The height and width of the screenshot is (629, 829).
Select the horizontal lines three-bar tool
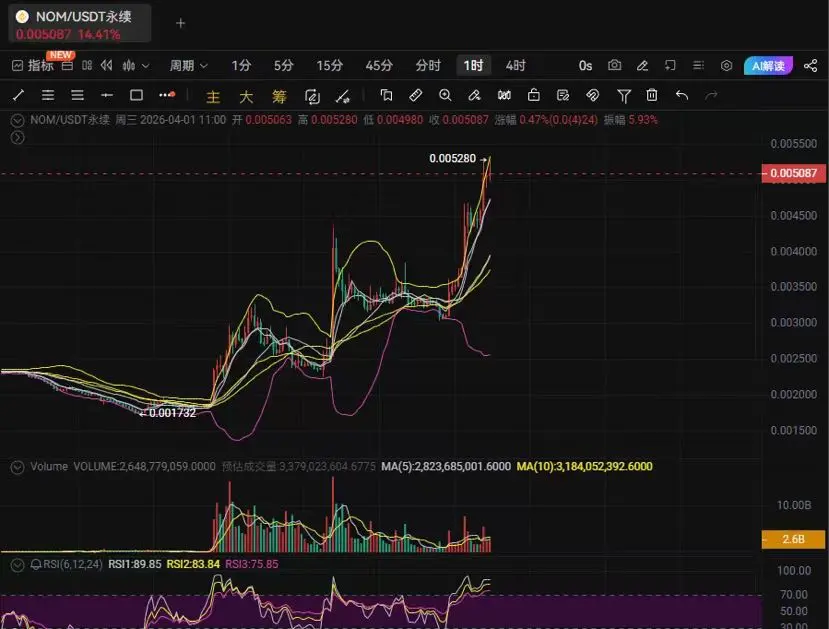(78, 95)
